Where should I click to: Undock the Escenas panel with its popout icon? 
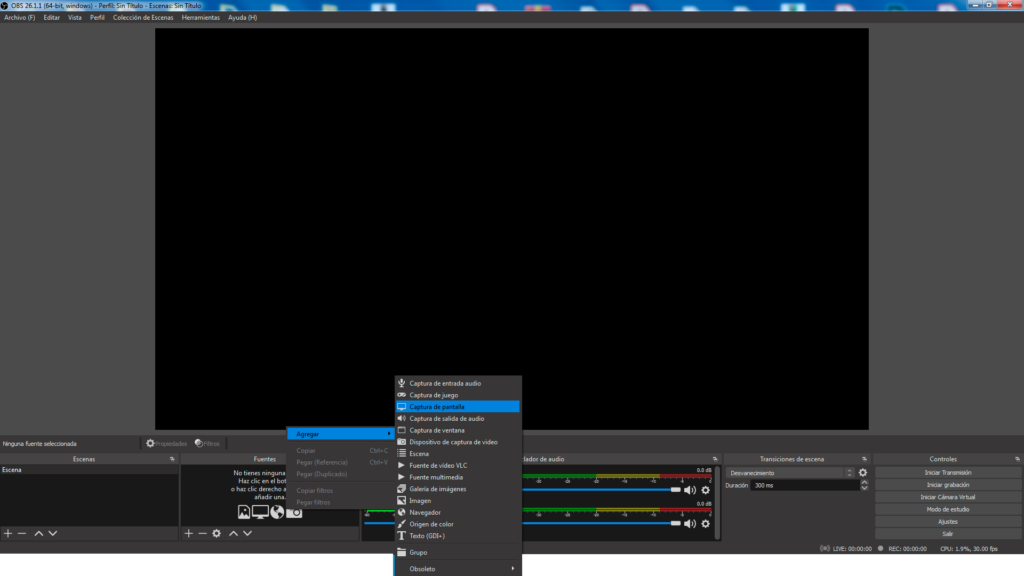172,459
